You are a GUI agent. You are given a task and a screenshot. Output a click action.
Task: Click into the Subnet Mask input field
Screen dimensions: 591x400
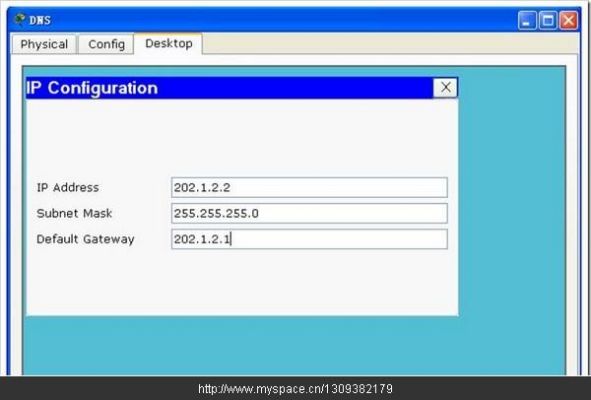coord(309,213)
